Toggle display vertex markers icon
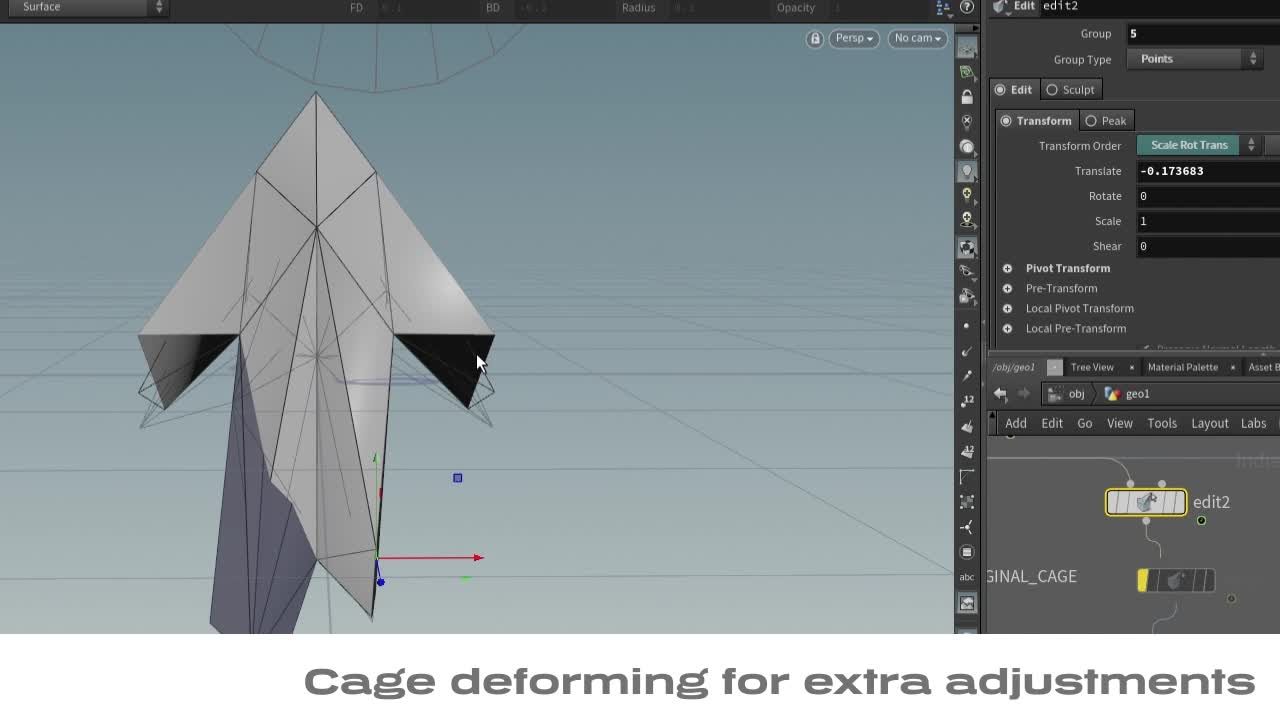 point(967,501)
